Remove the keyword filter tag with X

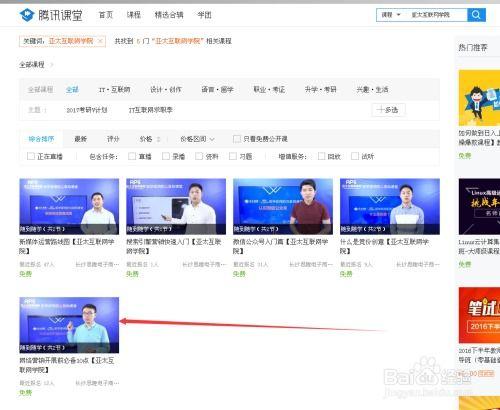tap(100, 41)
